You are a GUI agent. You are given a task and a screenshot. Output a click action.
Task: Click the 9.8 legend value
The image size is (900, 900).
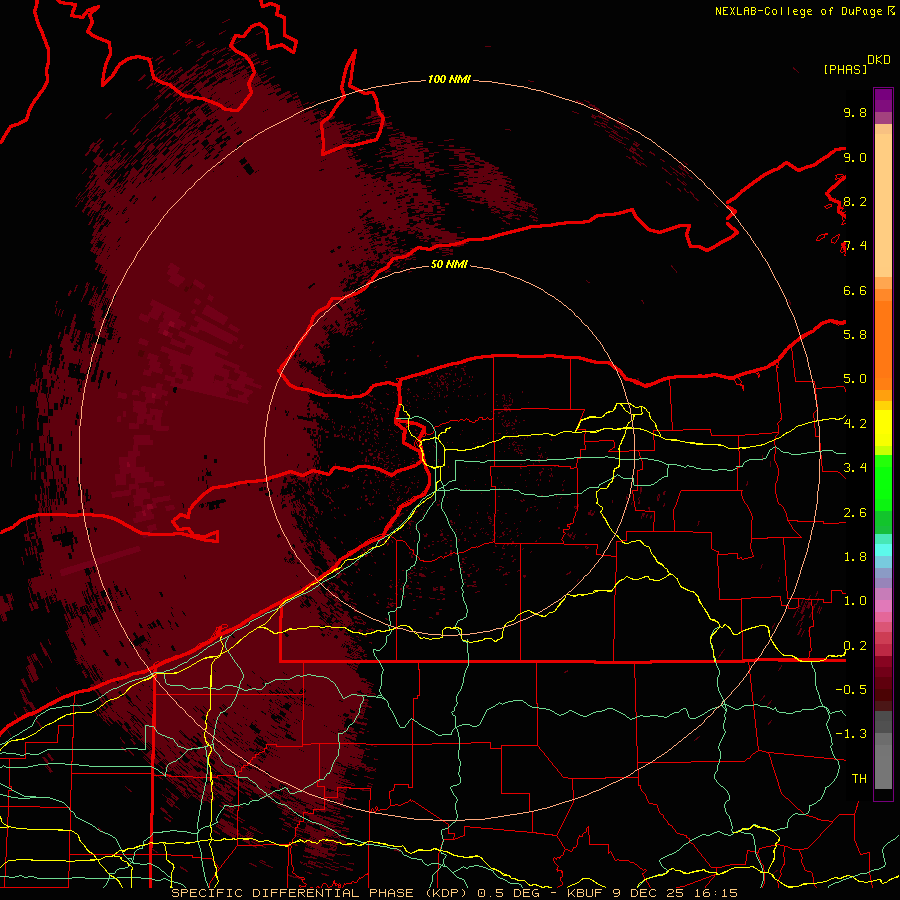(855, 112)
